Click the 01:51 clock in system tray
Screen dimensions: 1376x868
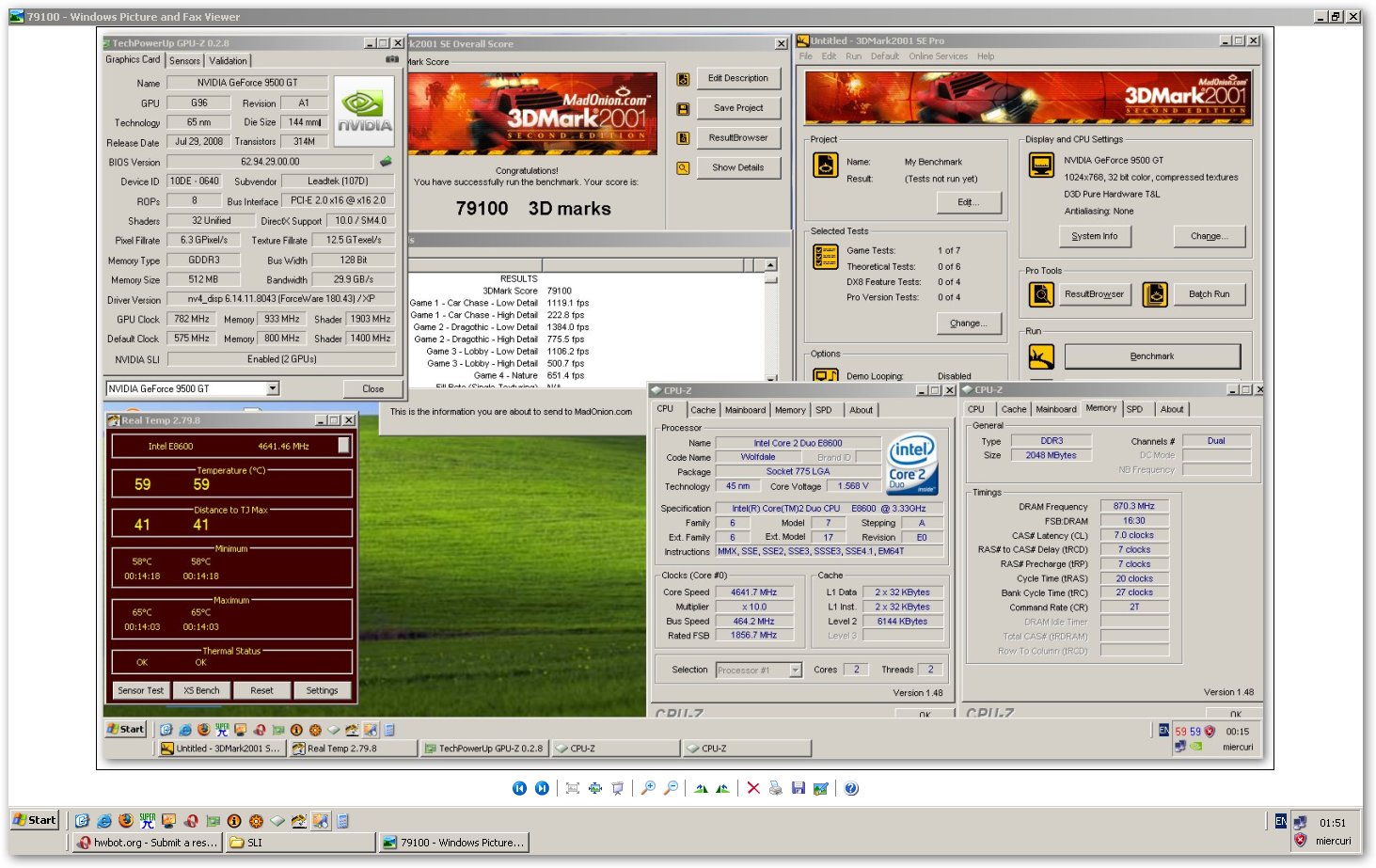pyautogui.click(x=1332, y=823)
